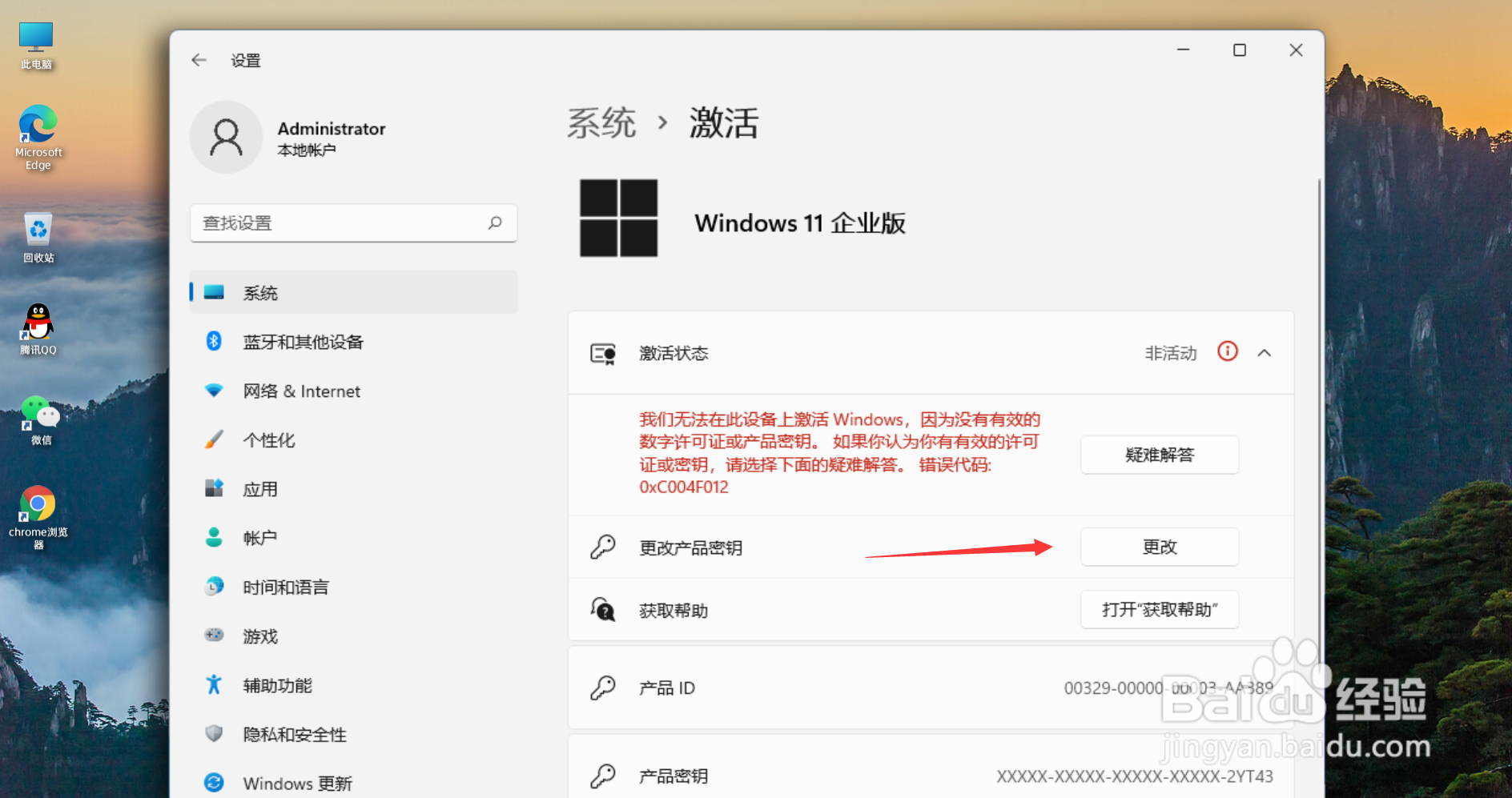The image size is (1512, 798).
Task: Maximize the Settings window
Action: coord(1240,50)
